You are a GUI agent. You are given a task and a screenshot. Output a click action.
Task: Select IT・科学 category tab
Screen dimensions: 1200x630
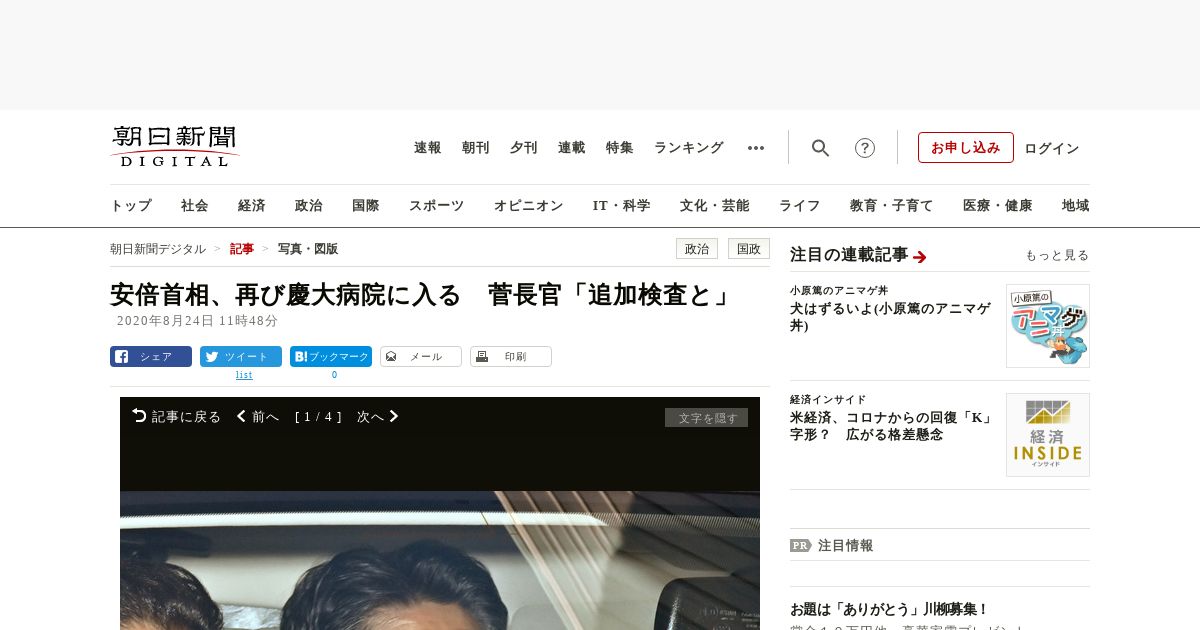[622, 206]
